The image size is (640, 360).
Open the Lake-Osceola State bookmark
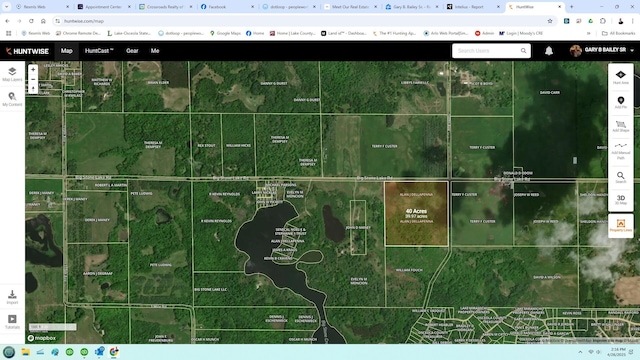(x=129, y=33)
